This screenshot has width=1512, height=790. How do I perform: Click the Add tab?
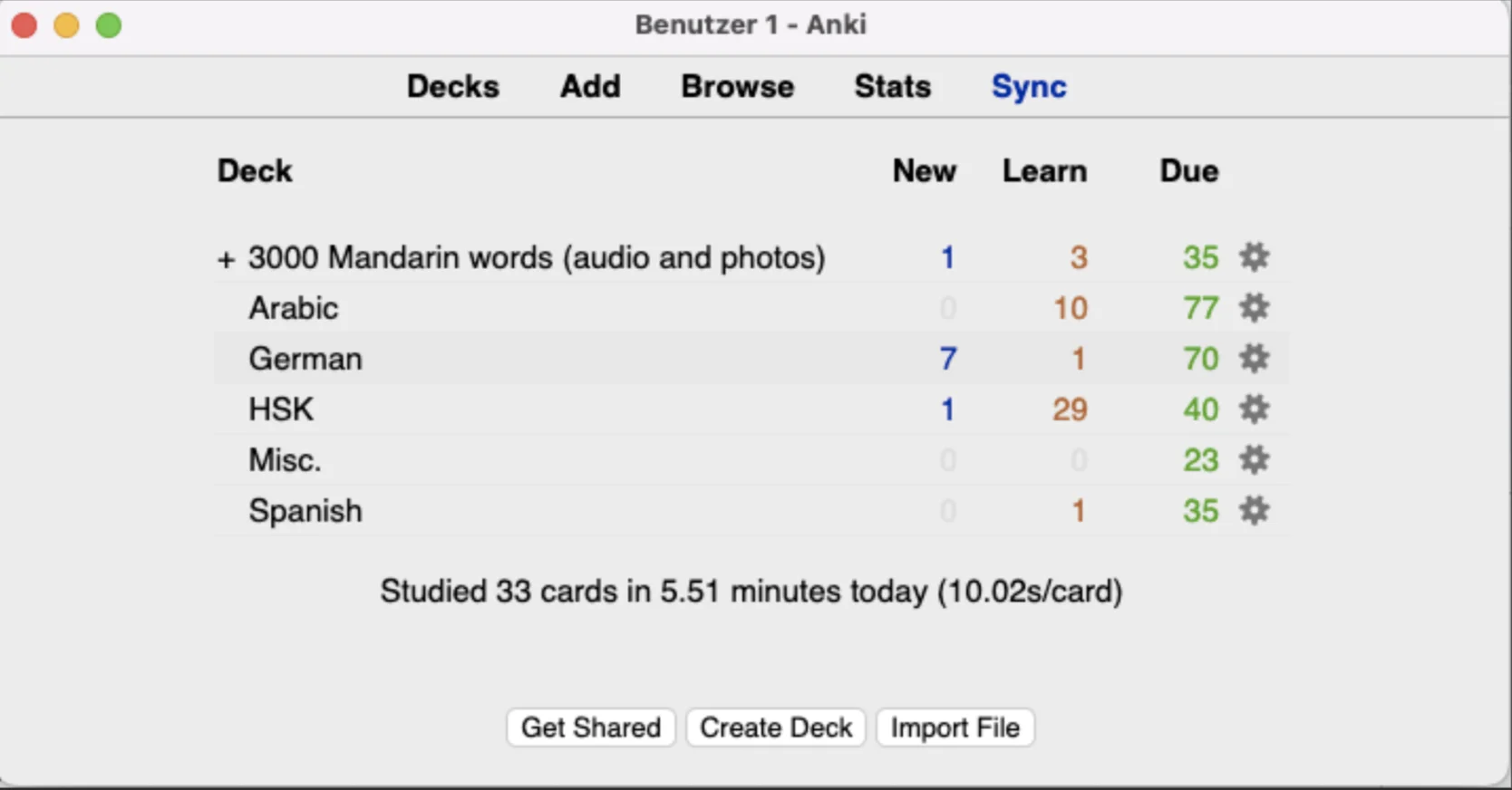tap(590, 87)
